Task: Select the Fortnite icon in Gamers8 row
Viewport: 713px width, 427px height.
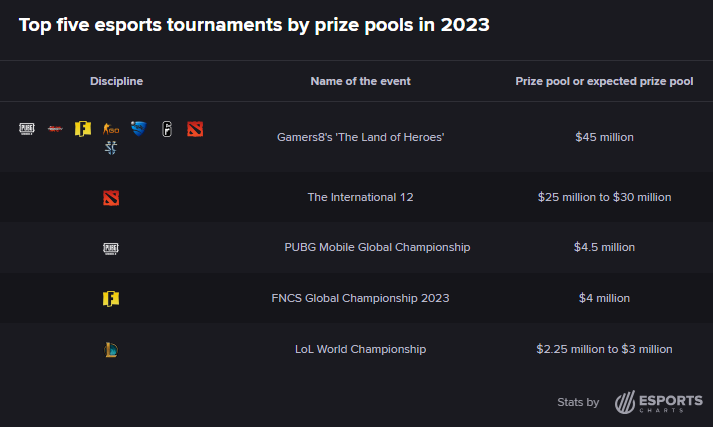Action: [x=83, y=129]
